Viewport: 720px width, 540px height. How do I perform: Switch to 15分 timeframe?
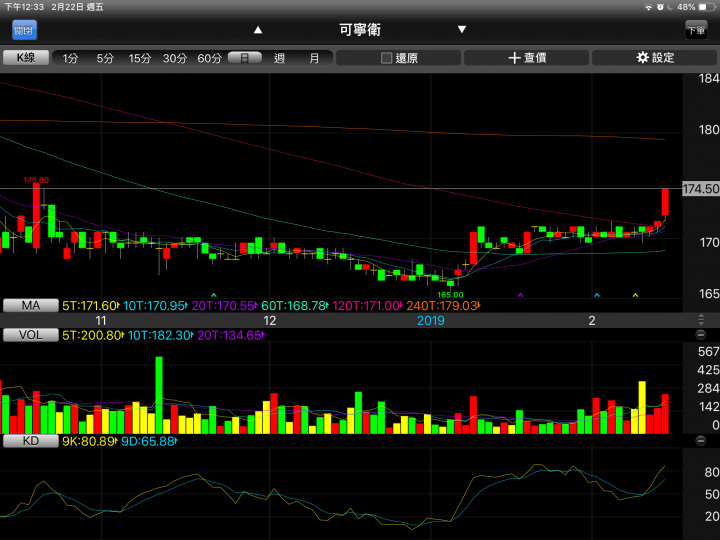[x=140, y=58]
